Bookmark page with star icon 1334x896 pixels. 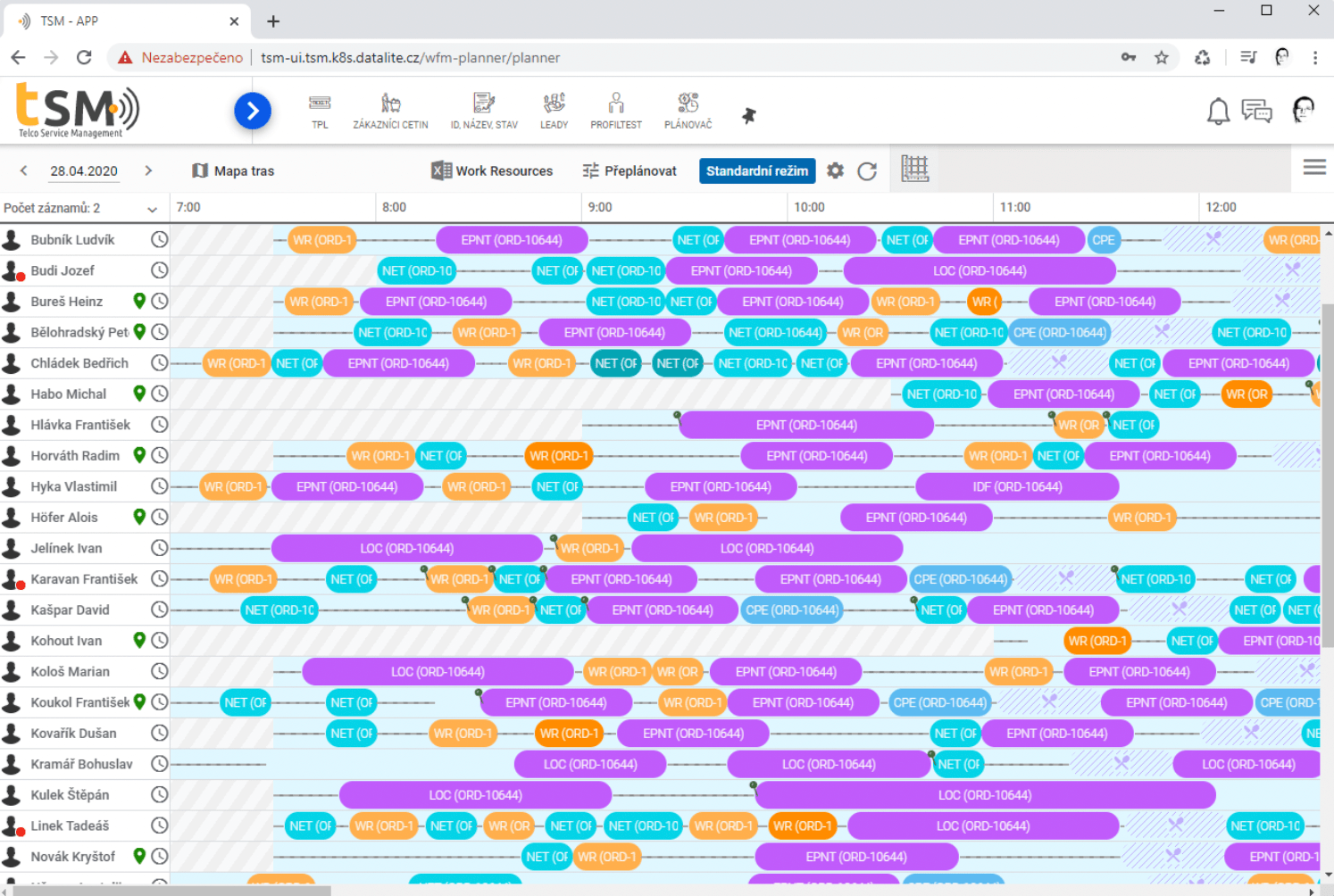1161,57
